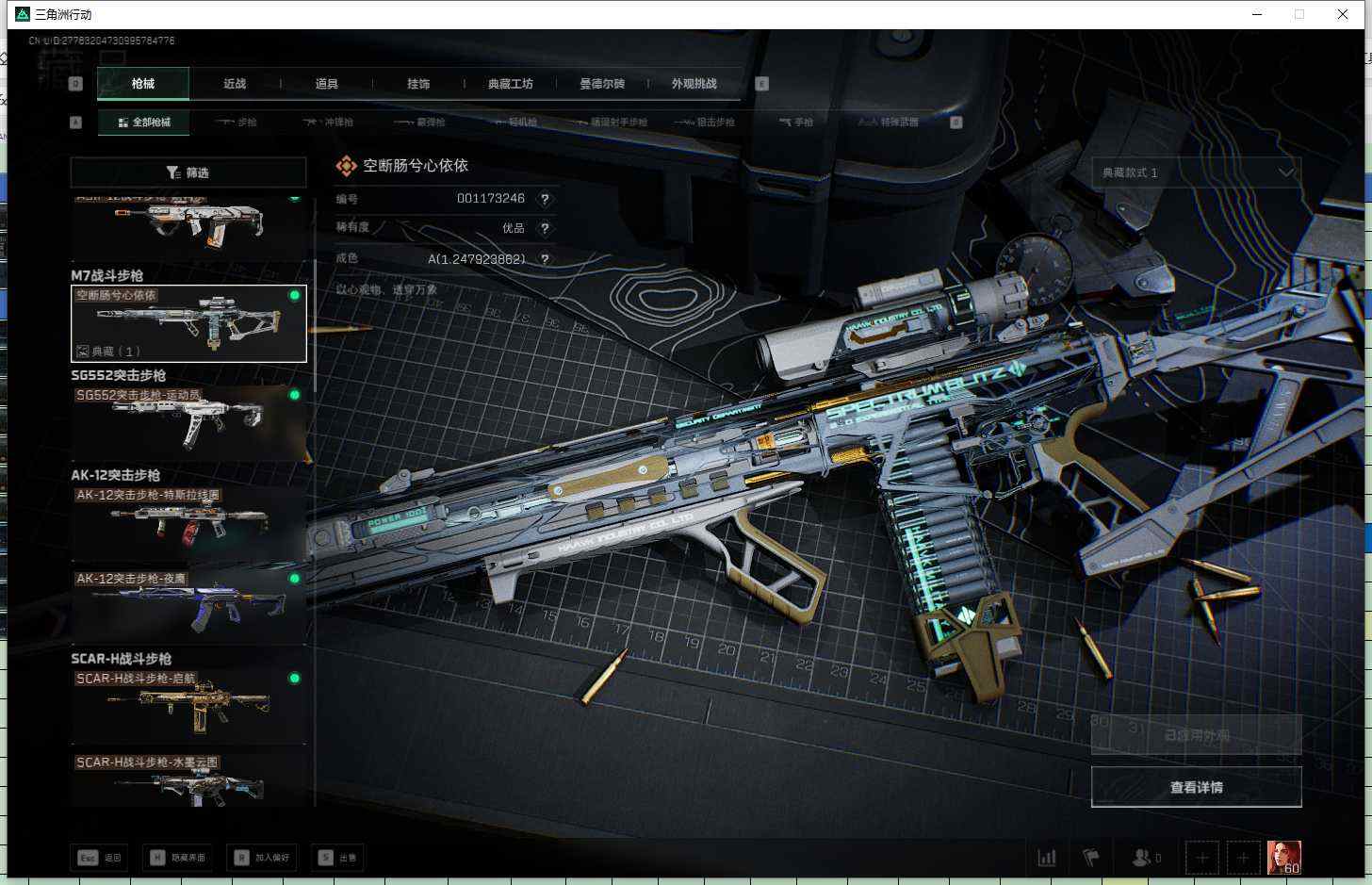The image size is (1372, 885).
Task: Click the M7战斗步枪 group header
Action: 107,275
